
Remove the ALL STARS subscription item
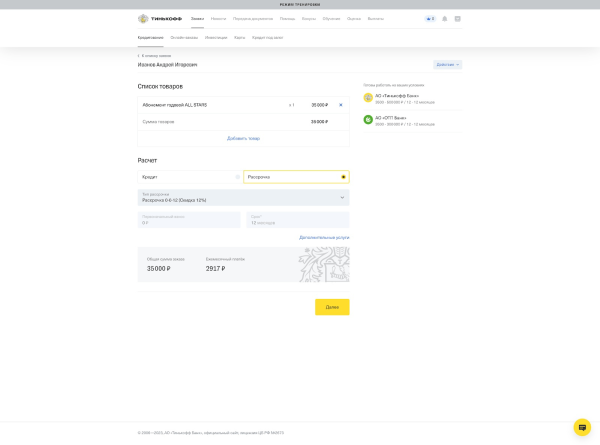340,105
